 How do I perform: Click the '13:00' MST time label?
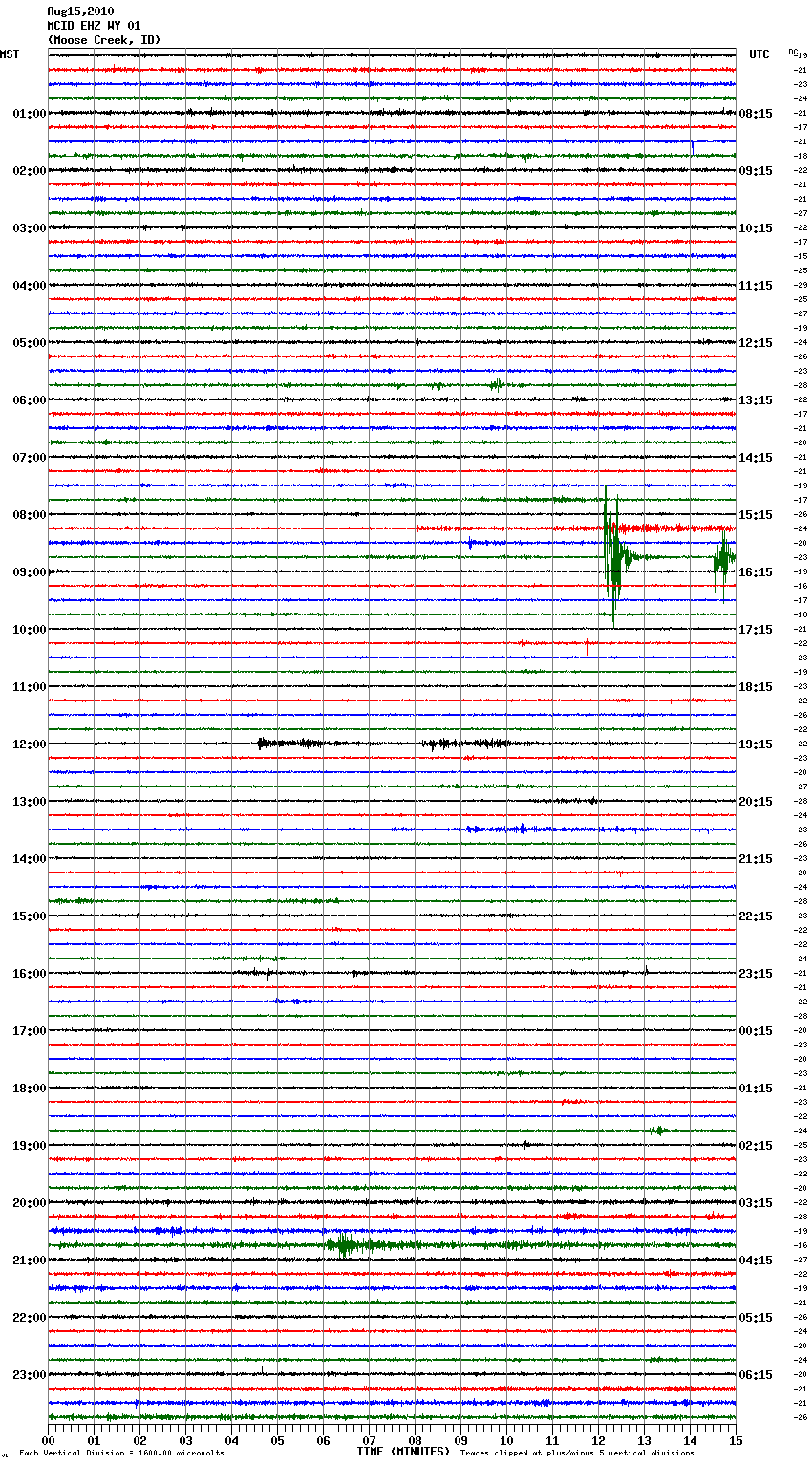tap(30, 802)
